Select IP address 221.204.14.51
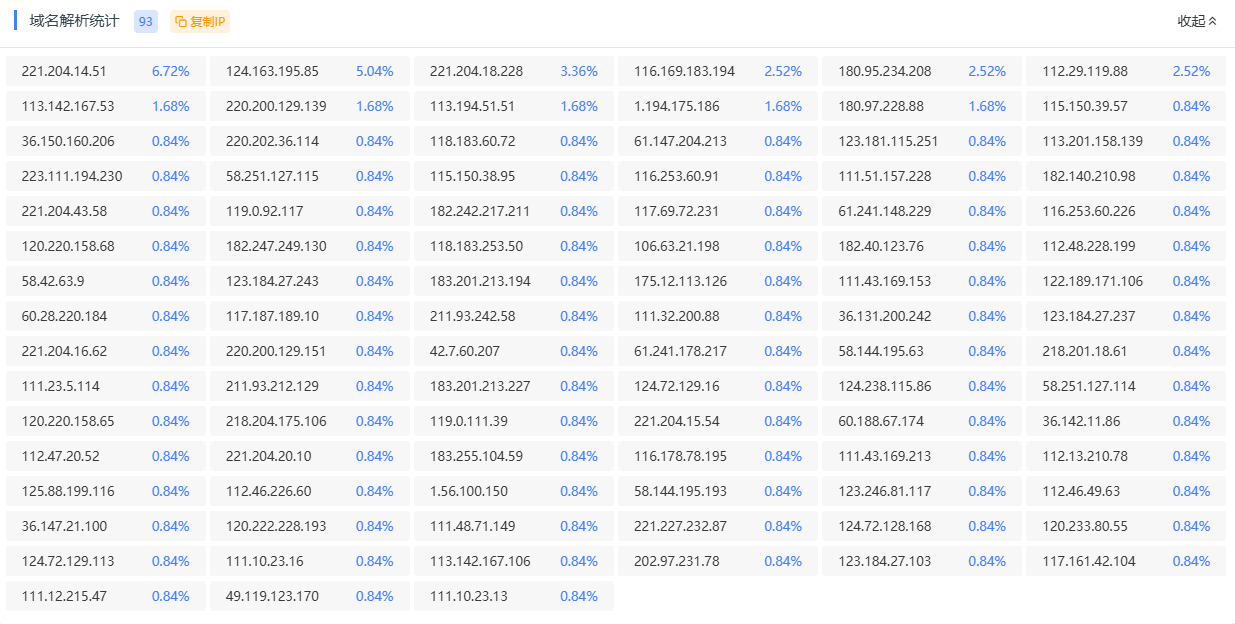 coord(64,71)
